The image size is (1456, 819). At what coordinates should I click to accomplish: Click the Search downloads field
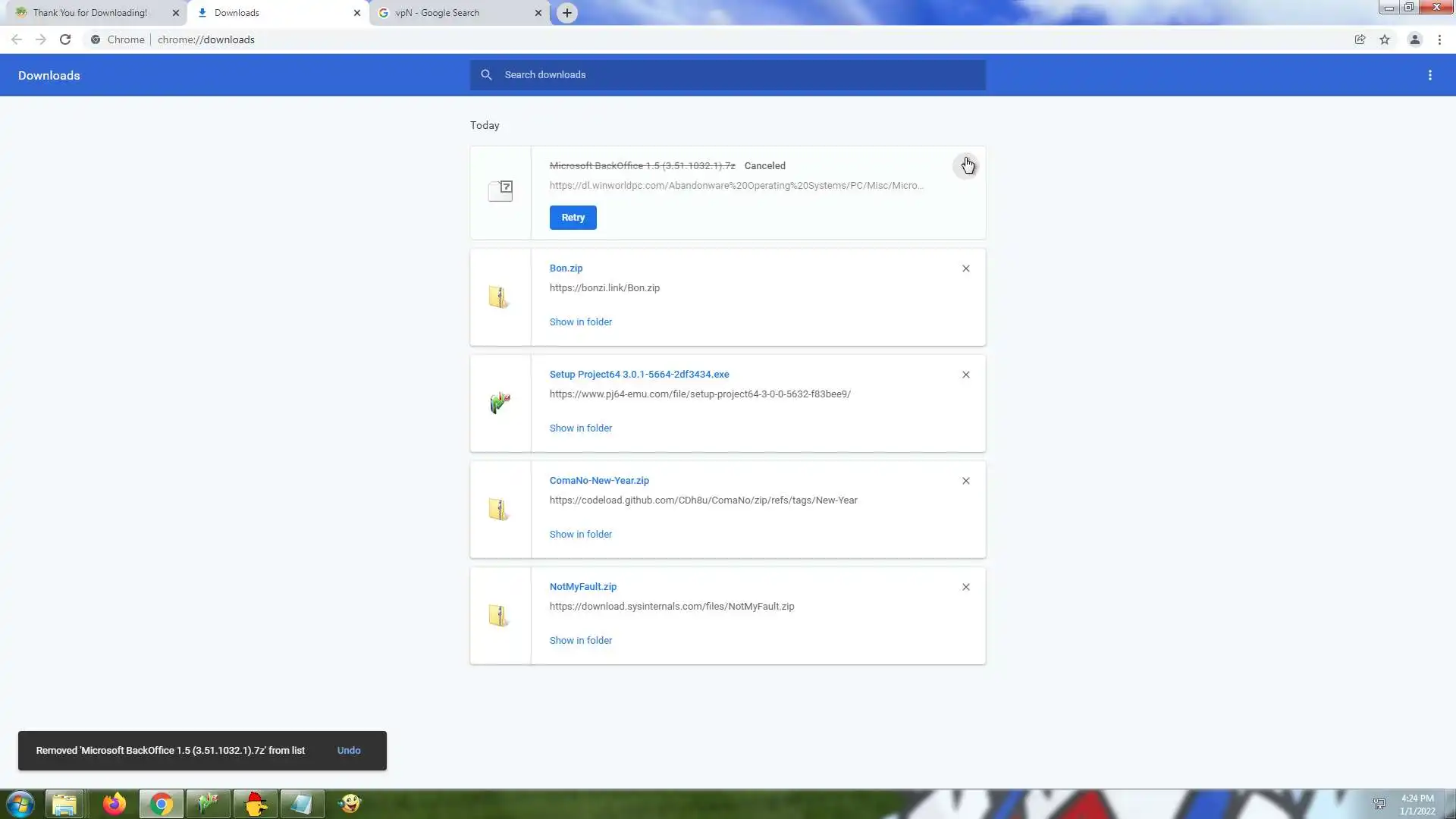point(728,75)
